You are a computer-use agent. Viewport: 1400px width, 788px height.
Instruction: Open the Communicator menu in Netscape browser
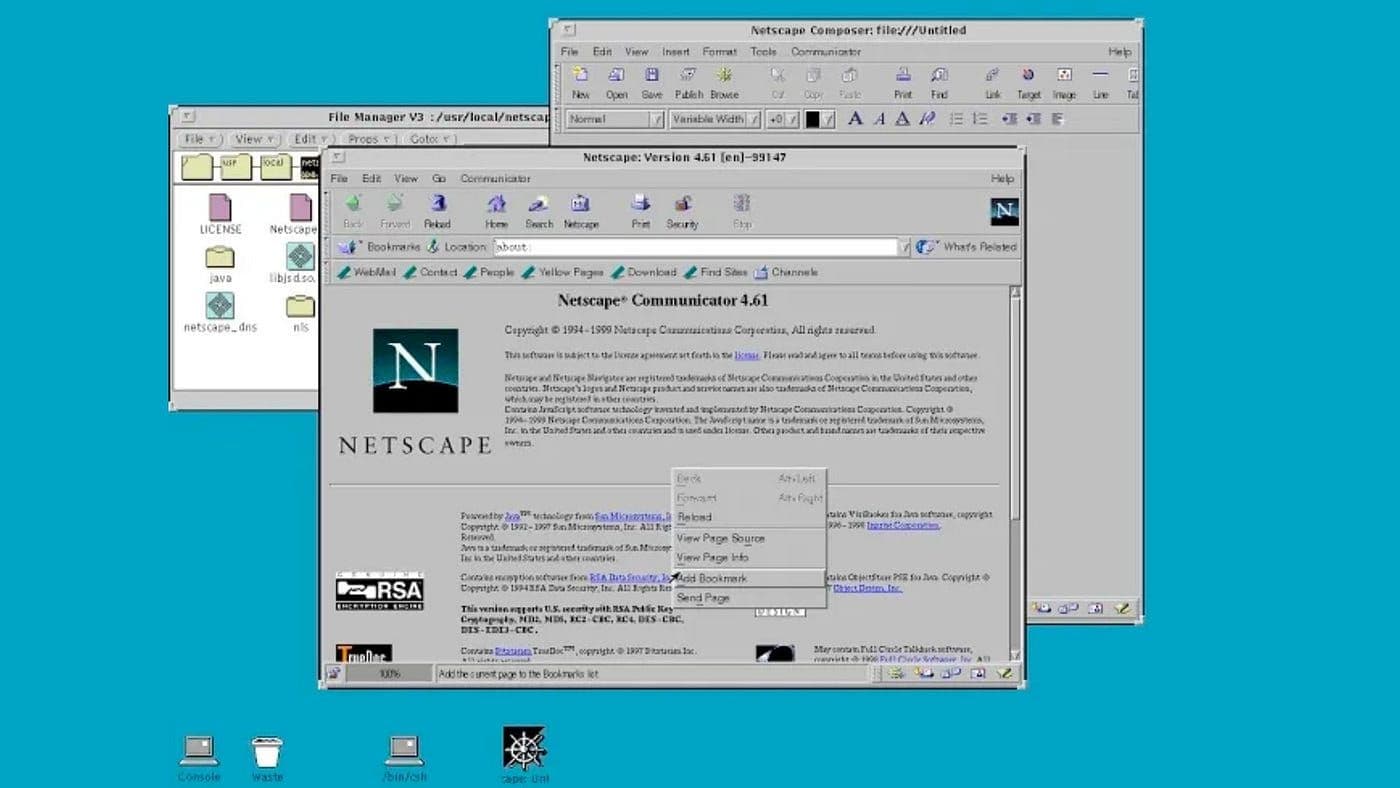(x=495, y=178)
